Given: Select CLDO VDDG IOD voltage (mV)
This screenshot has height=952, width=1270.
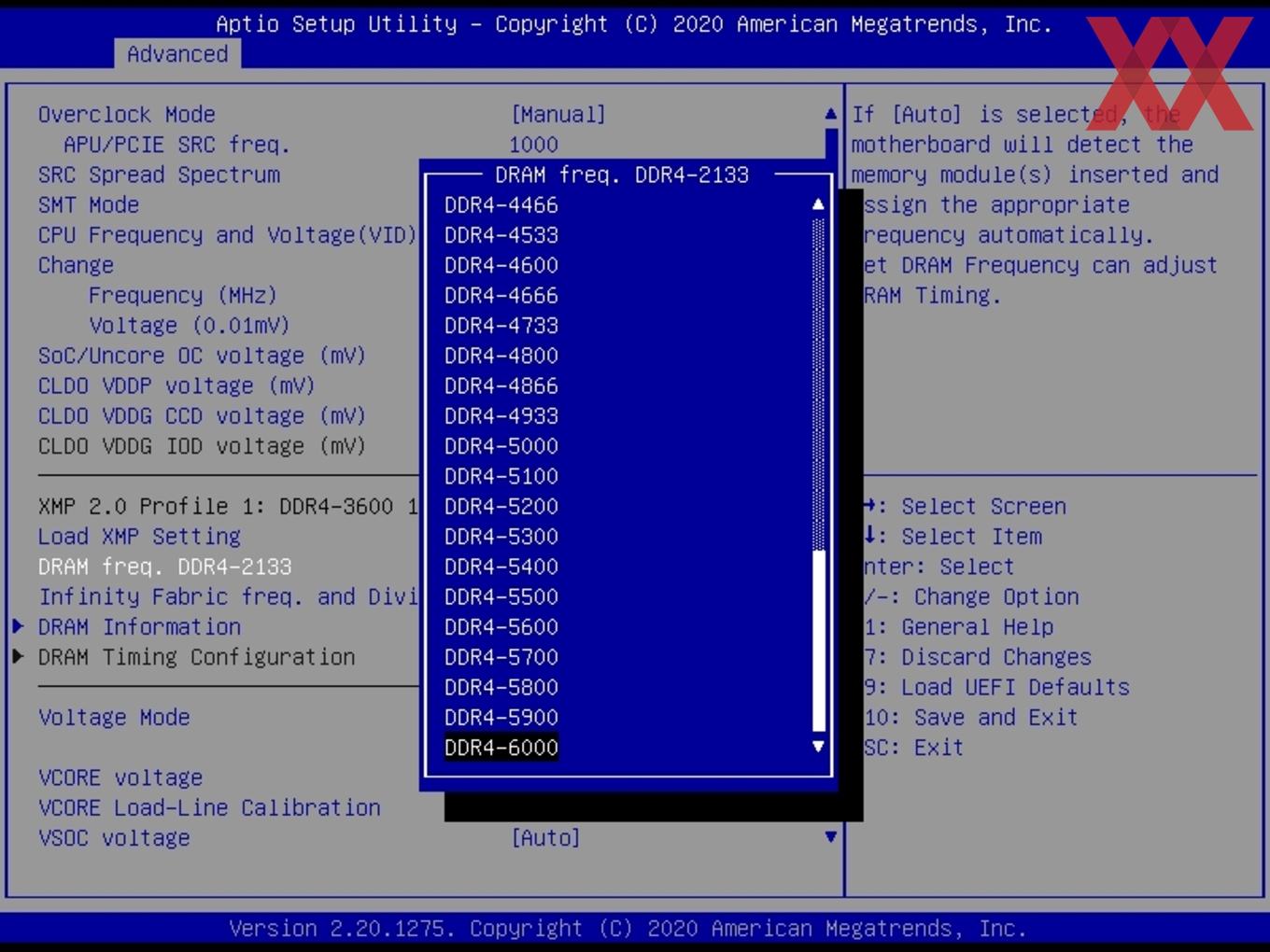Looking at the screenshot, I should [x=202, y=446].
